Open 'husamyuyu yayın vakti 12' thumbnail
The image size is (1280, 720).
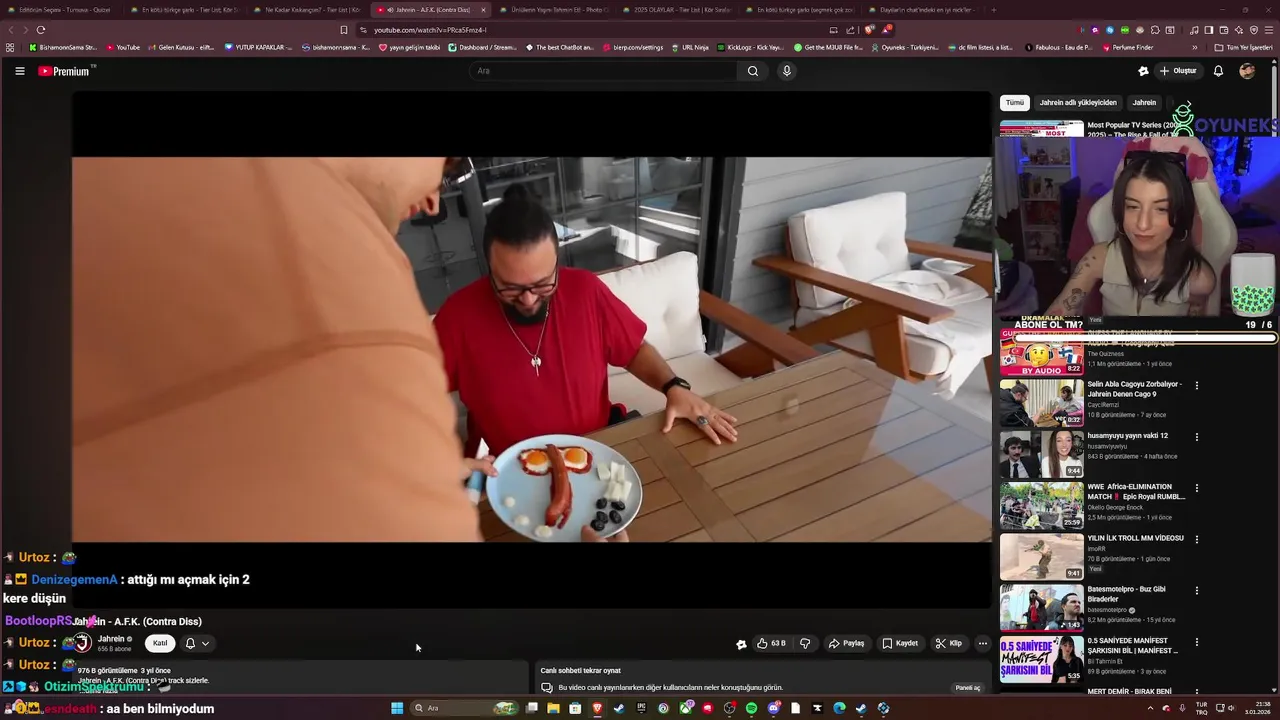click(1041, 453)
